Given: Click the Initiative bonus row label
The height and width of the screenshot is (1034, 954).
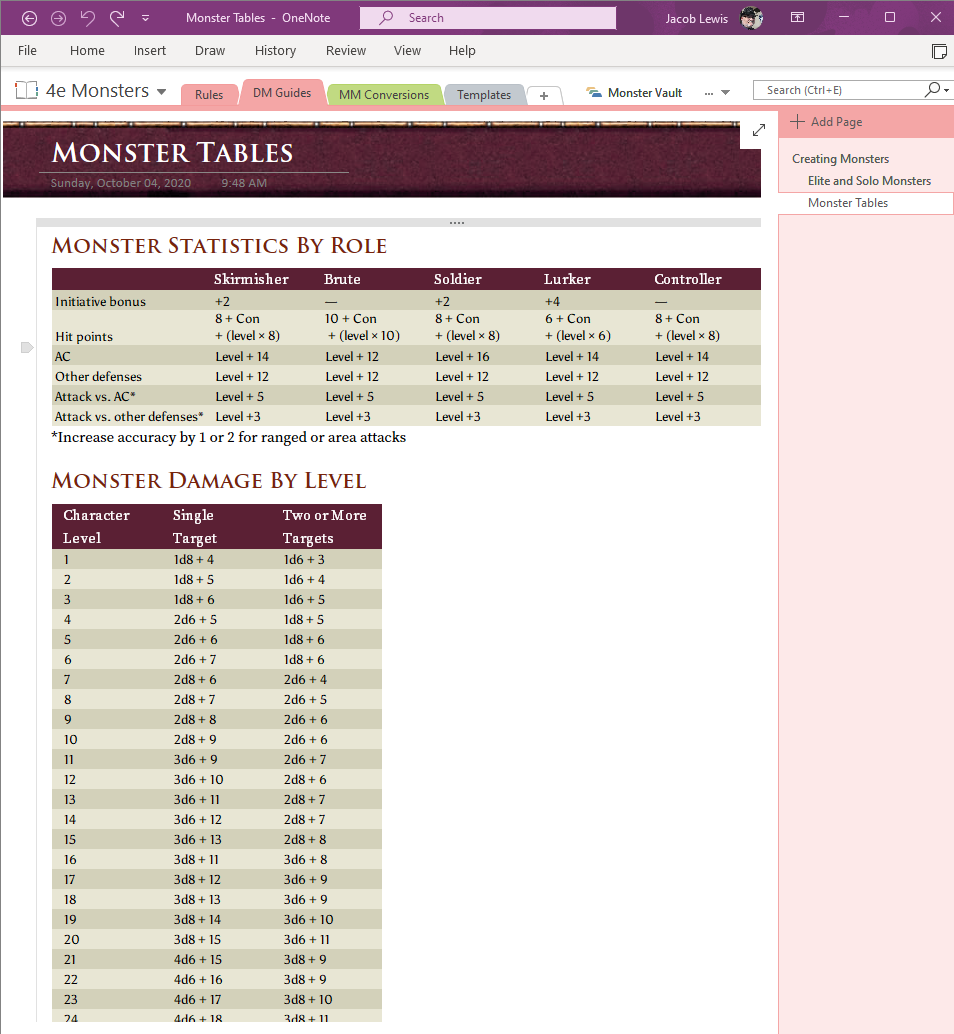Looking at the screenshot, I should [x=100, y=301].
